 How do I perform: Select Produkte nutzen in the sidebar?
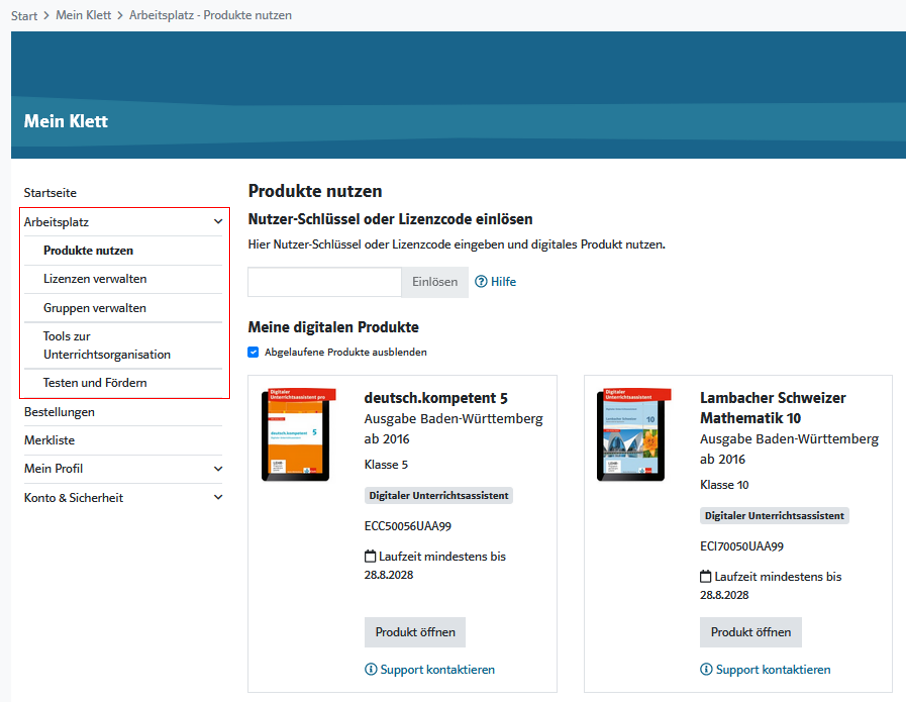coord(88,251)
